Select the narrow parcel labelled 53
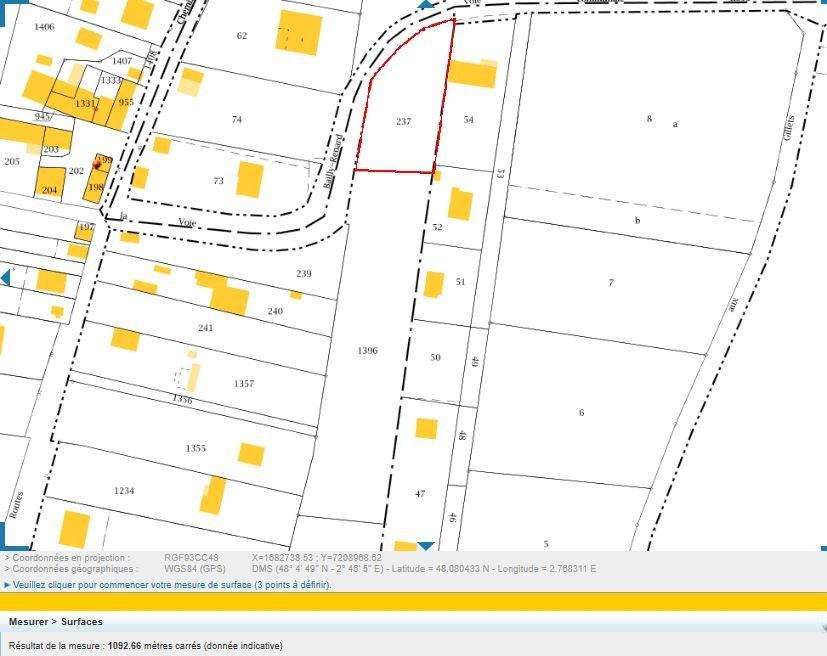Viewport: 827px width, 656px height. [x=501, y=173]
